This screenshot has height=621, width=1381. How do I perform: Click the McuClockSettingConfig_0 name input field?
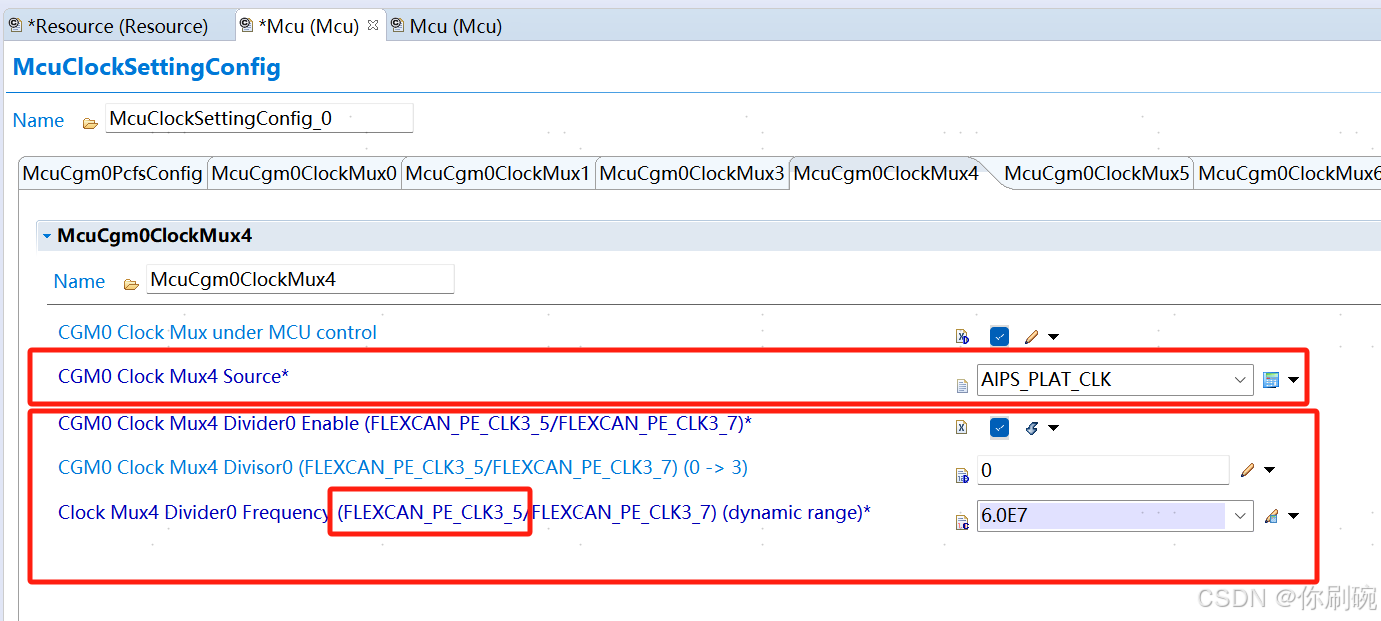tap(258, 118)
